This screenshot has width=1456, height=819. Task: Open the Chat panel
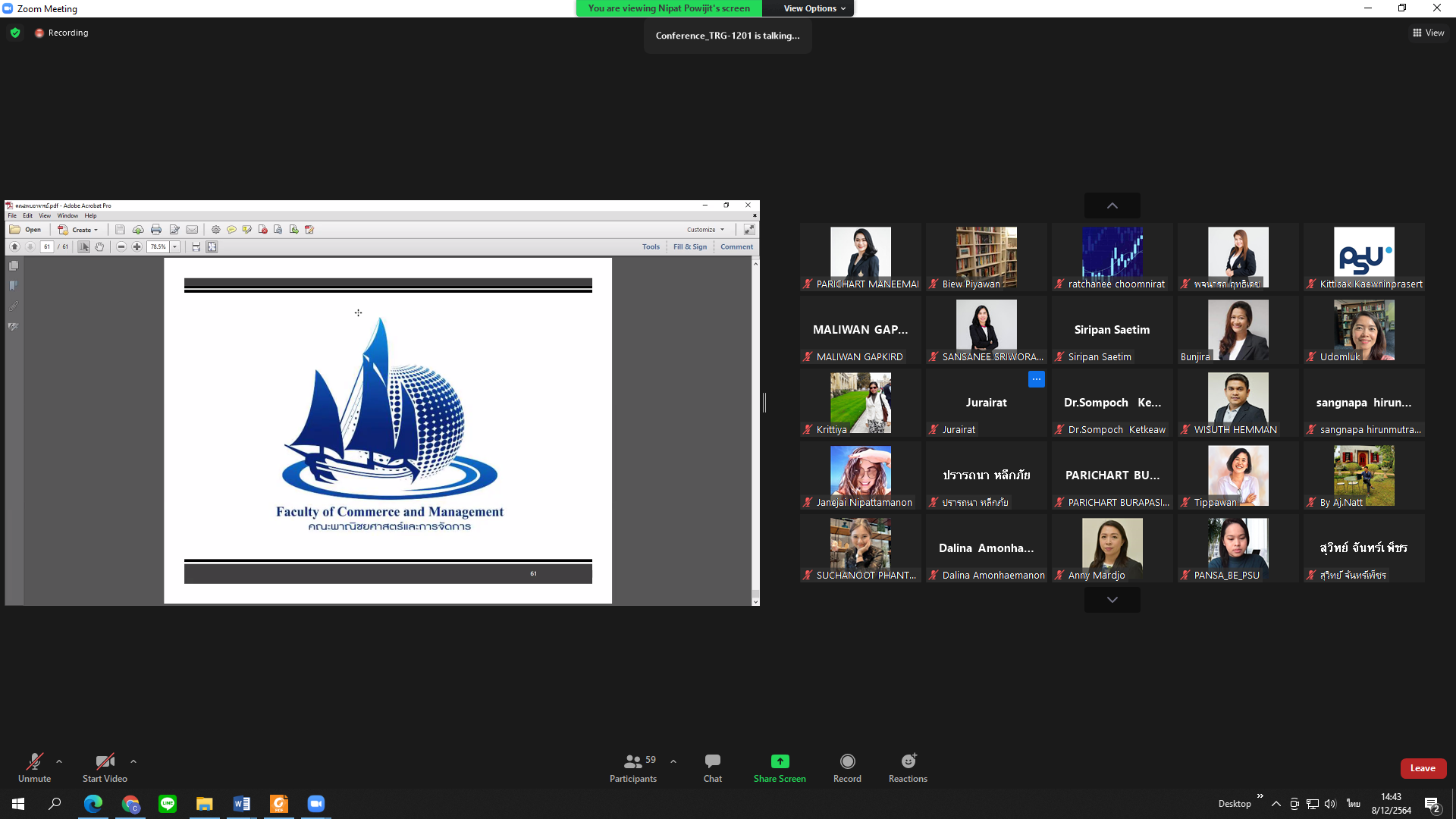click(x=712, y=767)
